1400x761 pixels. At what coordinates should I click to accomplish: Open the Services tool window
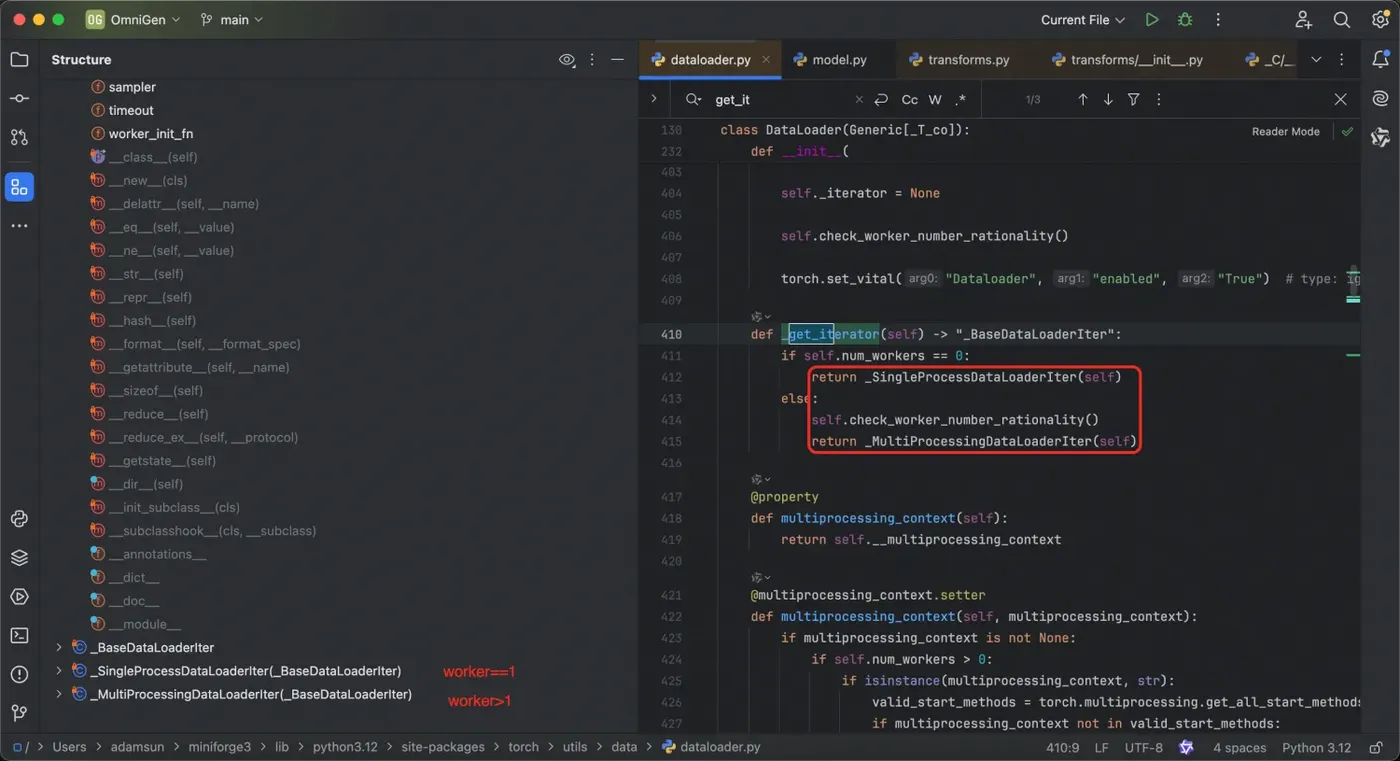click(19, 597)
